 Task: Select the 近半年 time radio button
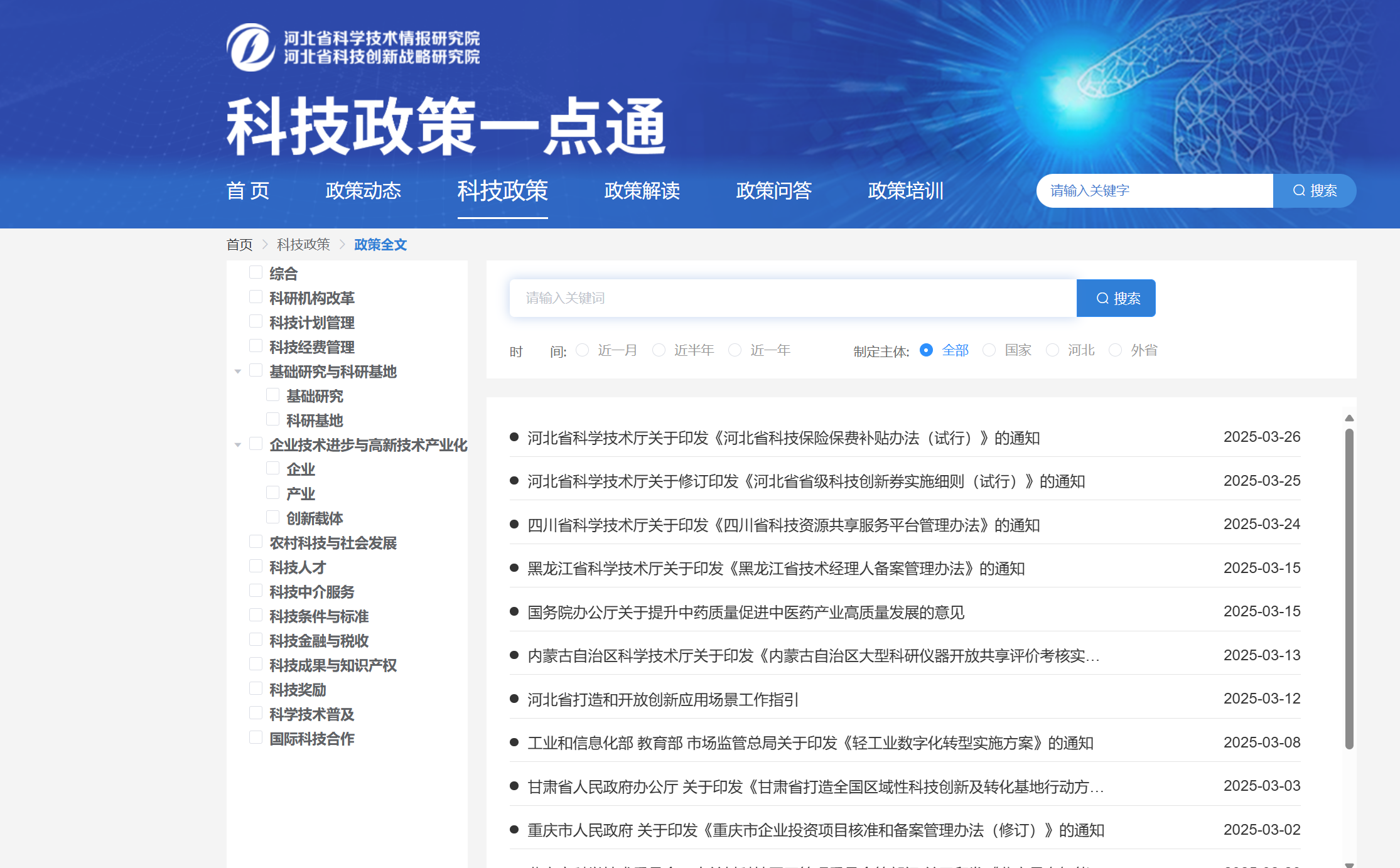tap(659, 350)
